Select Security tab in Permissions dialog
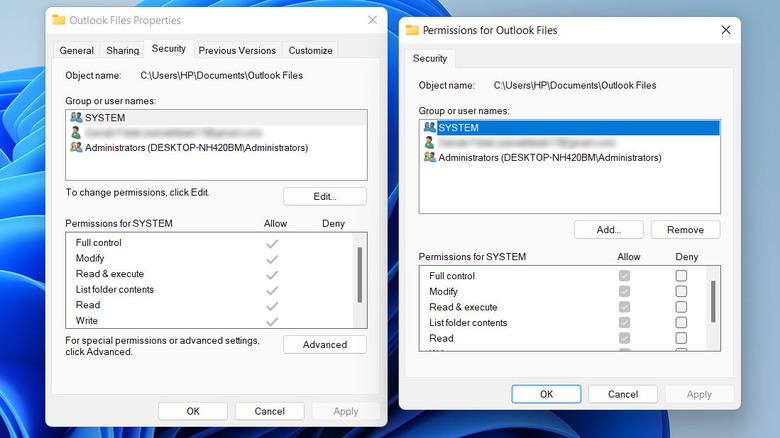 pos(430,59)
